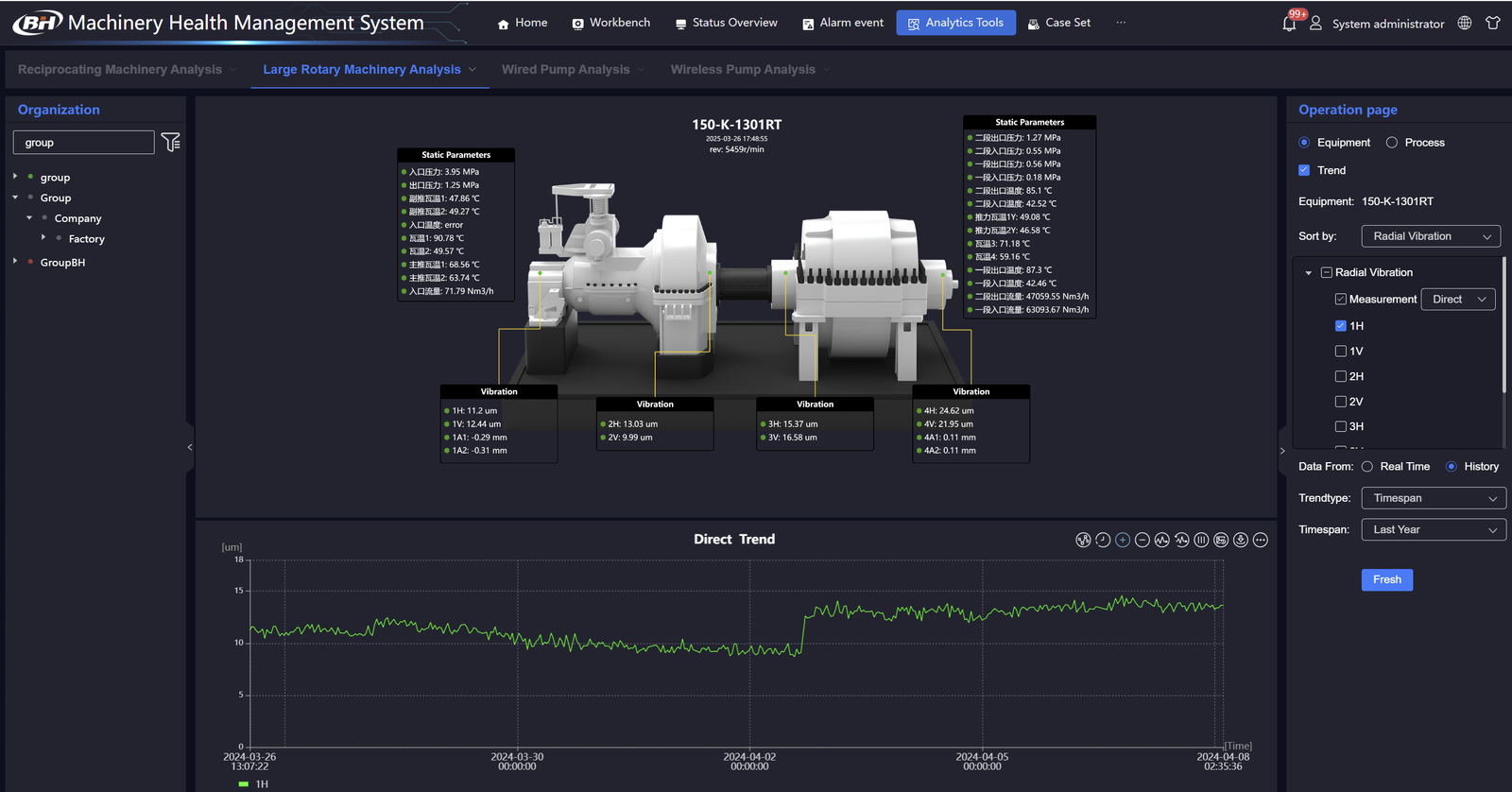Enable the 1V channel checkbox
The width and height of the screenshot is (1512, 792).
pyautogui.click(x=1340, y=352)
